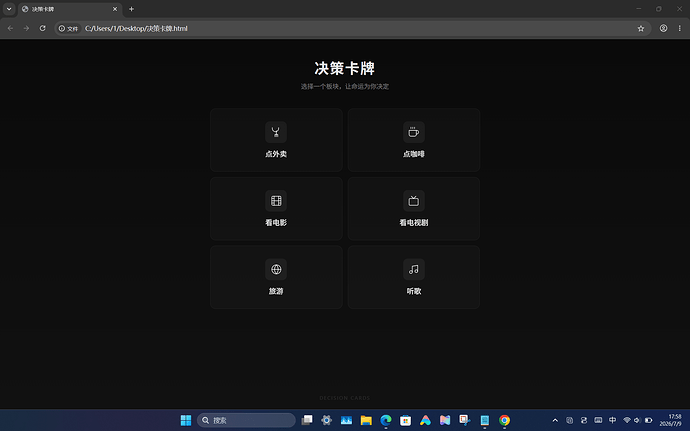The width and height of the screenshot is (690, 431).
Task: Bookmark this page with the star icon
Action: (641, 28)
